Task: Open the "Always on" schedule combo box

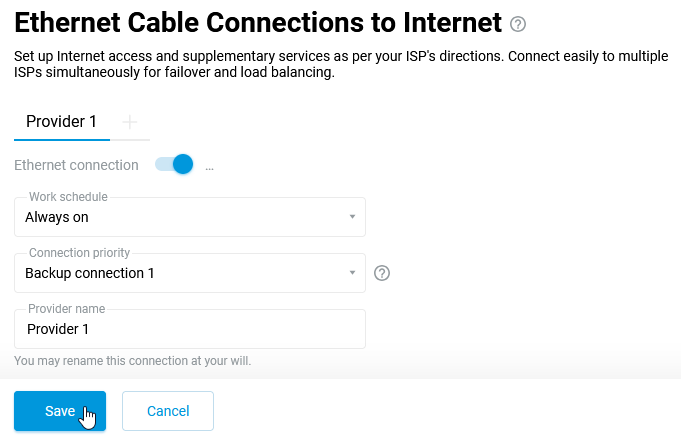Action: (x=180, y=217)
